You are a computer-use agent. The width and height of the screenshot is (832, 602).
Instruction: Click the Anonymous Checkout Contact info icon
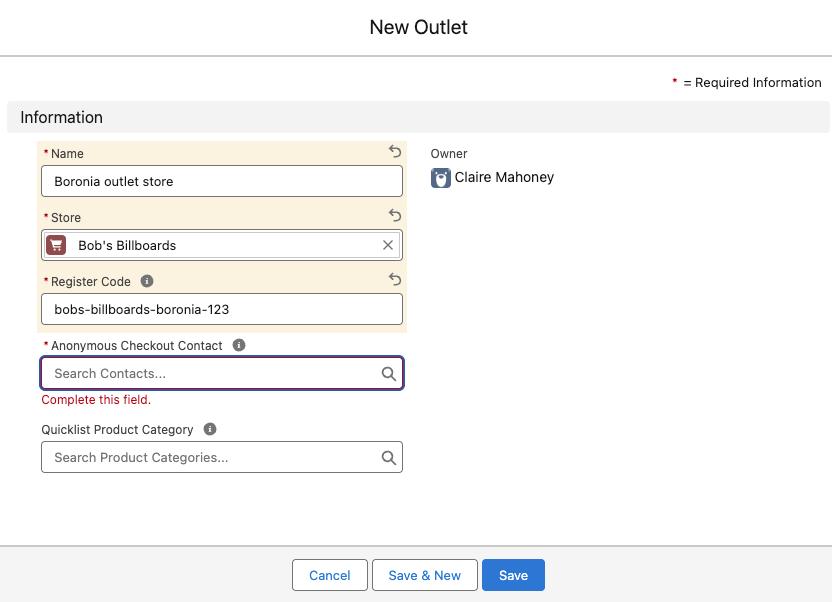pyautogui.click(x=238, y=345)
